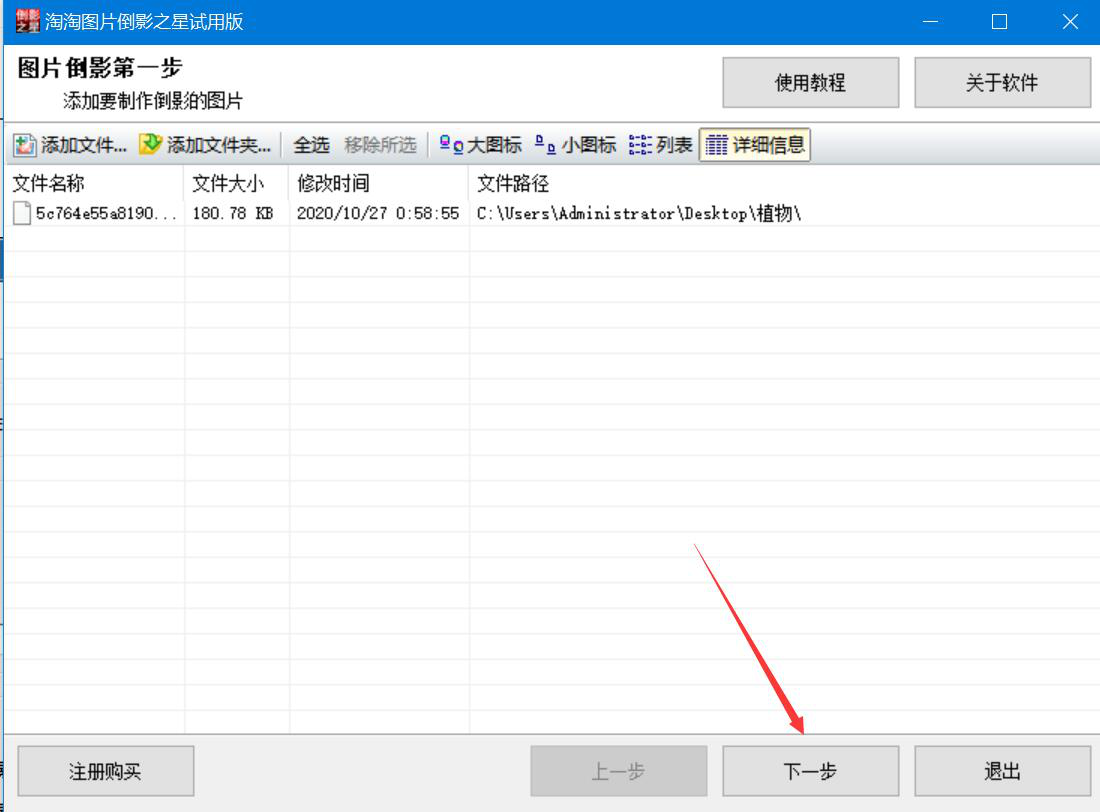Click the app logo icon in title bar

click(27, 21)
